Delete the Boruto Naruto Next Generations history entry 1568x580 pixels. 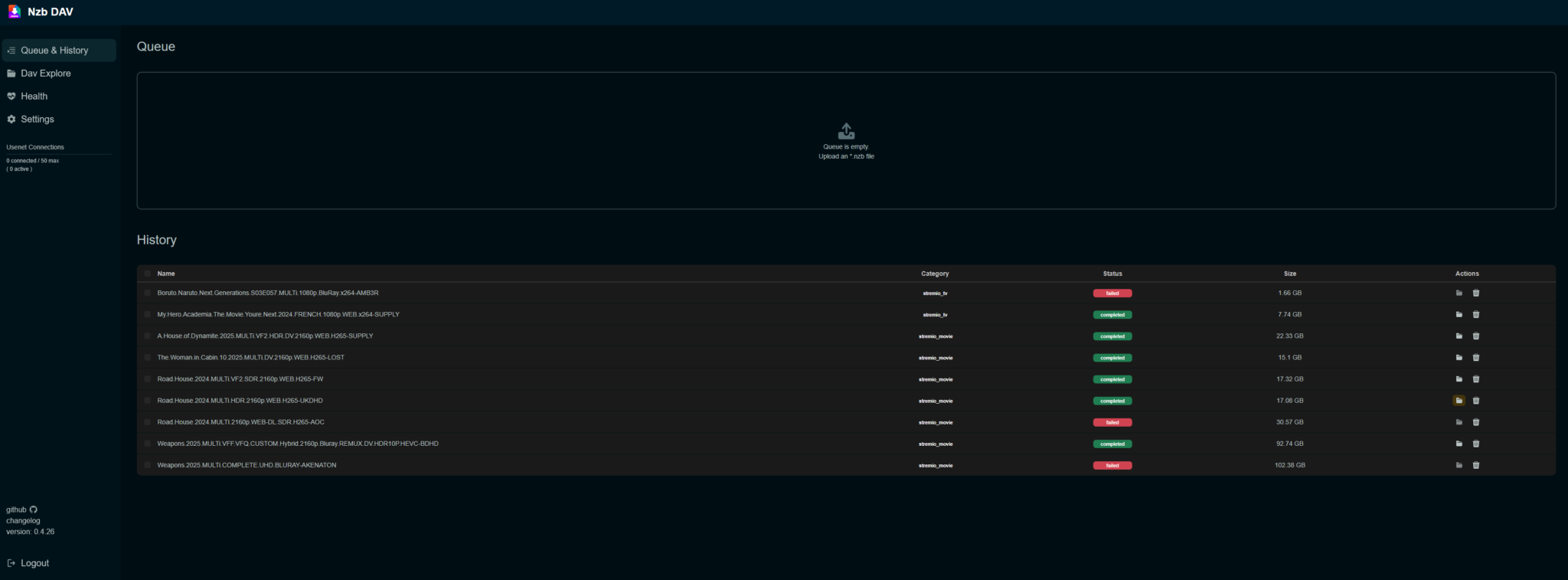(1476, 293)
